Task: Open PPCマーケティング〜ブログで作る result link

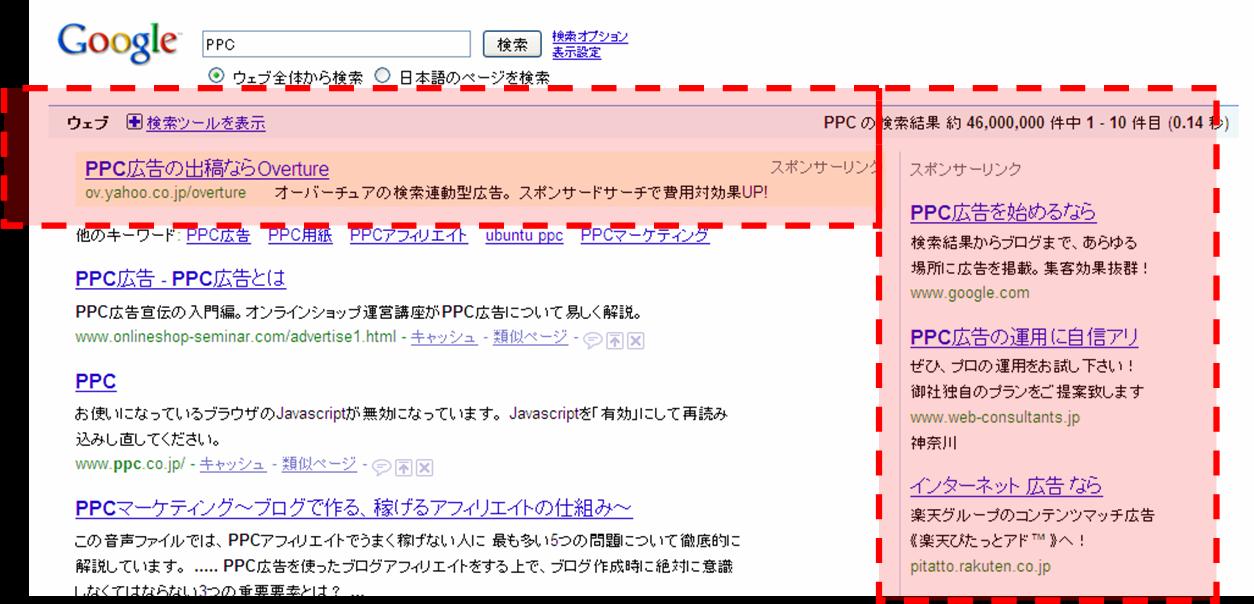Action: [354, 509]
